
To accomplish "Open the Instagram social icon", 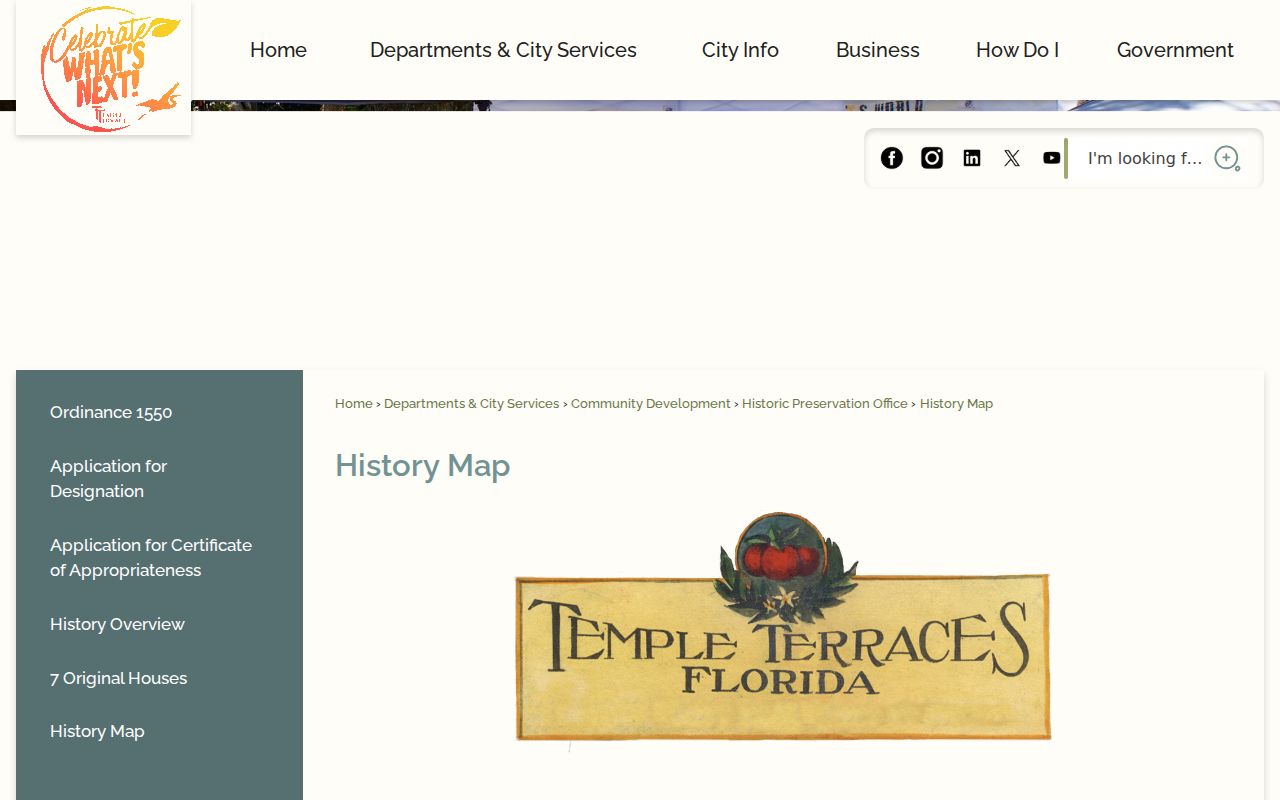I will click(932, 158).
